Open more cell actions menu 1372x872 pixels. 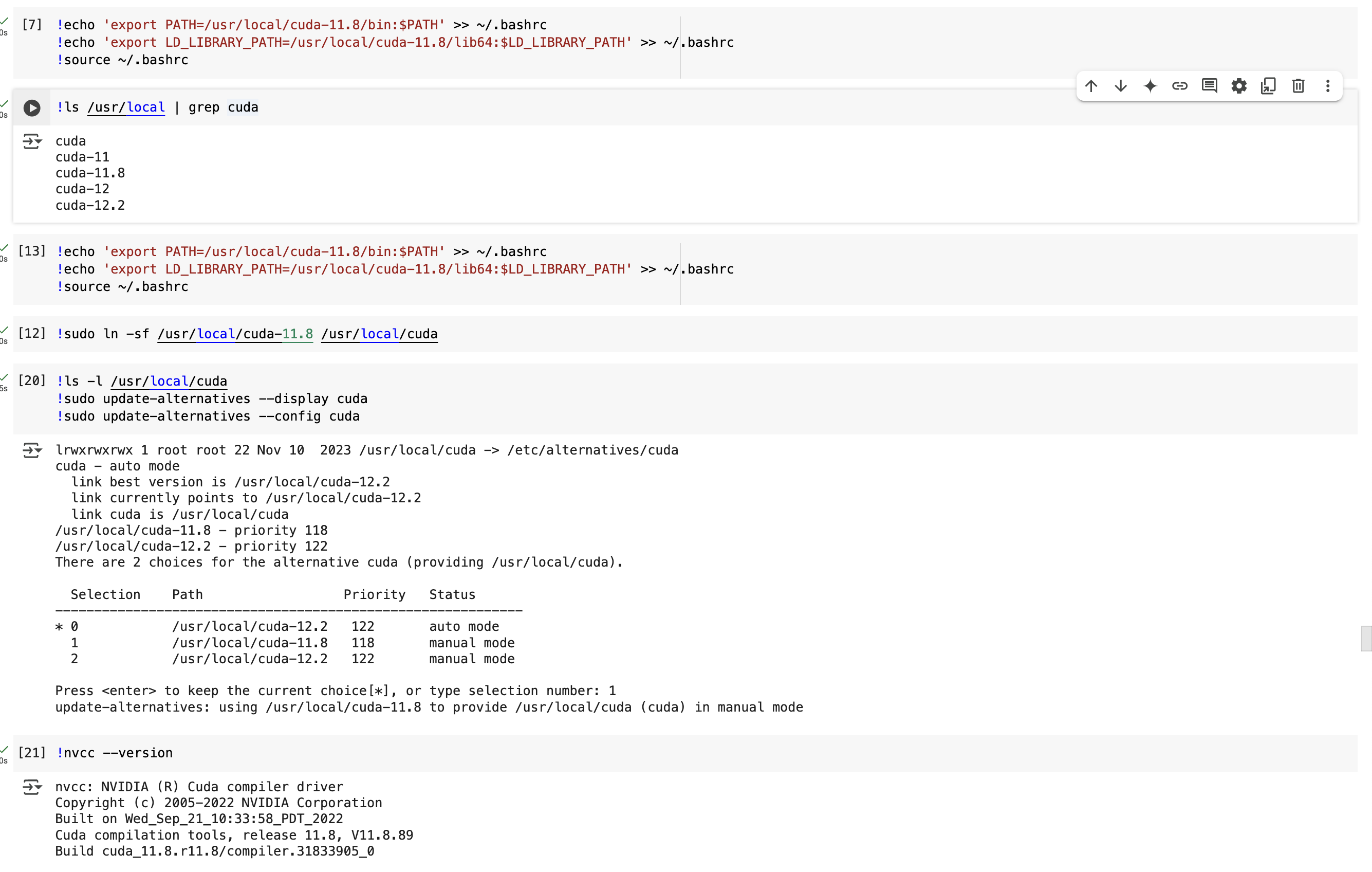[x=1328, y=86]
